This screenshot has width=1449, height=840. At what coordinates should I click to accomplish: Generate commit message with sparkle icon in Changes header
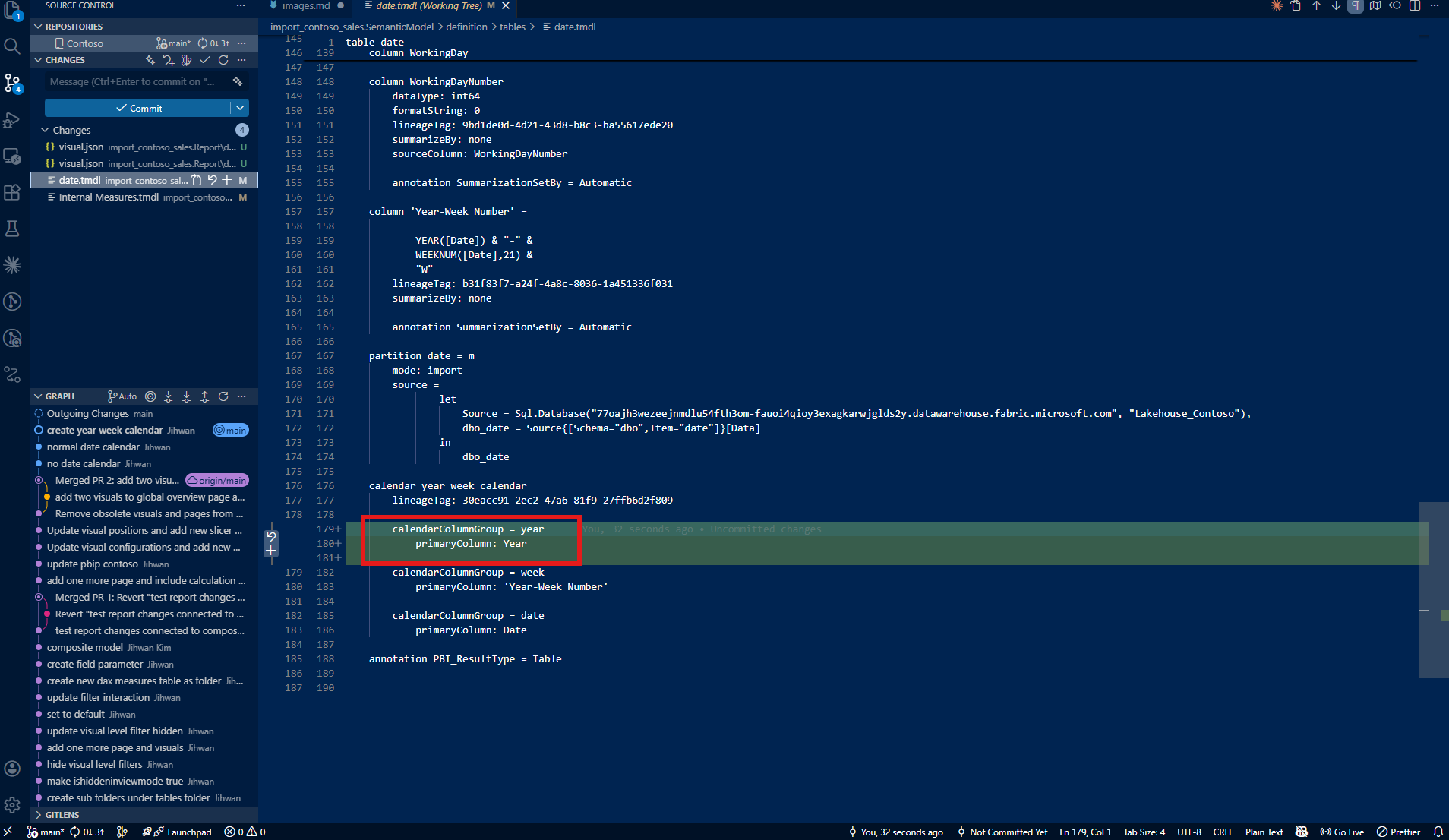pyautogui.click(x=150, y=60)
